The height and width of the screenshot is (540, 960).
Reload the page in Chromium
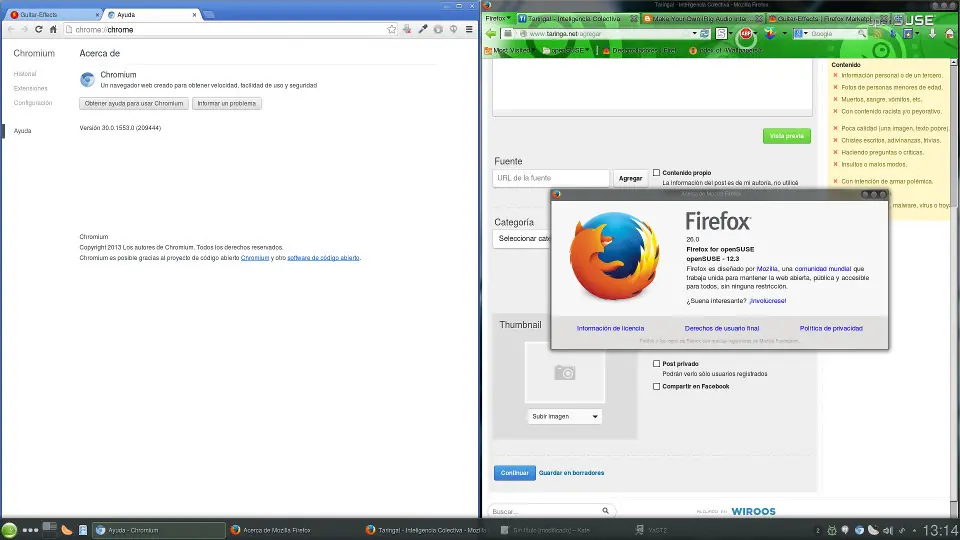coord(39,29)
